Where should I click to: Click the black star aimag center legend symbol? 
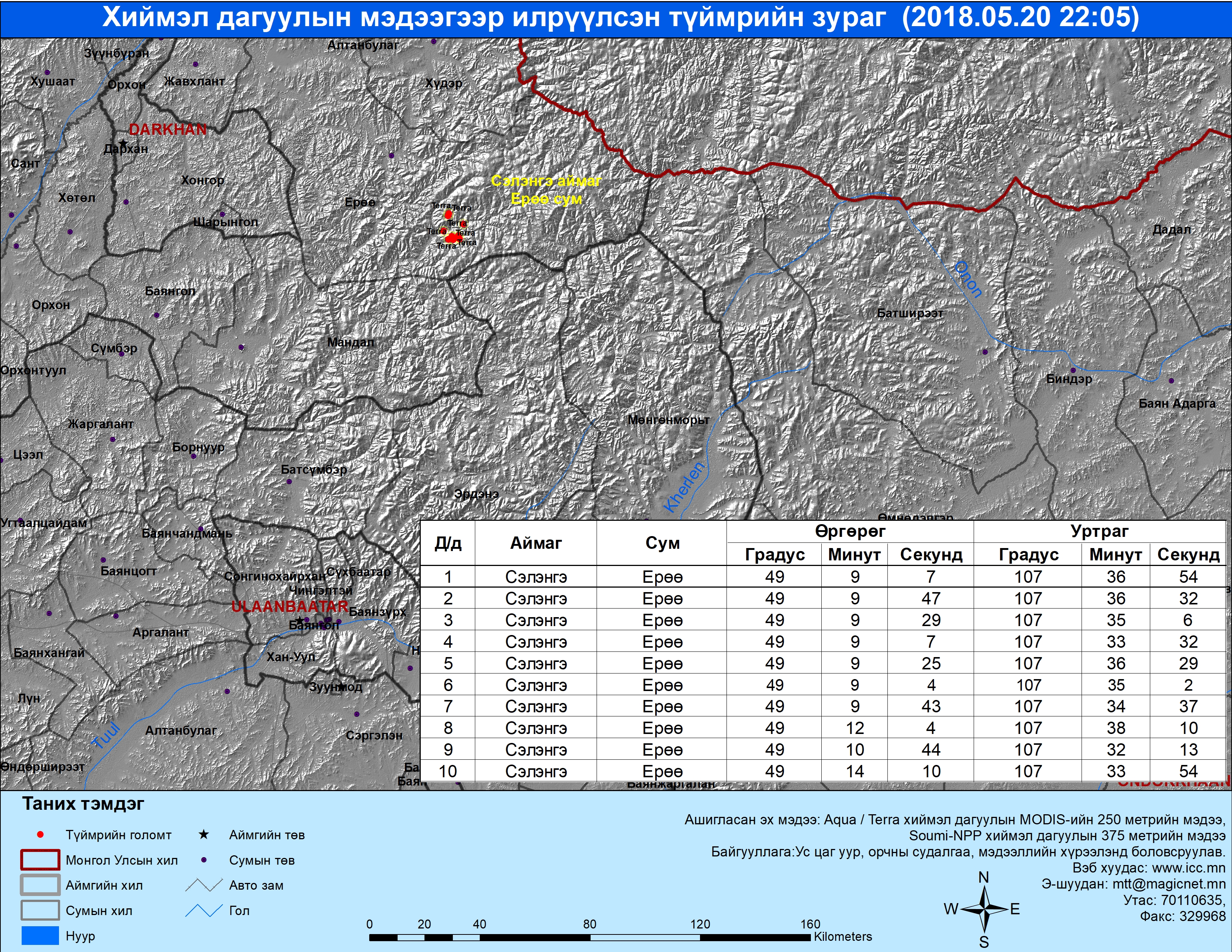pyautogui.click(x=203, y=834)
